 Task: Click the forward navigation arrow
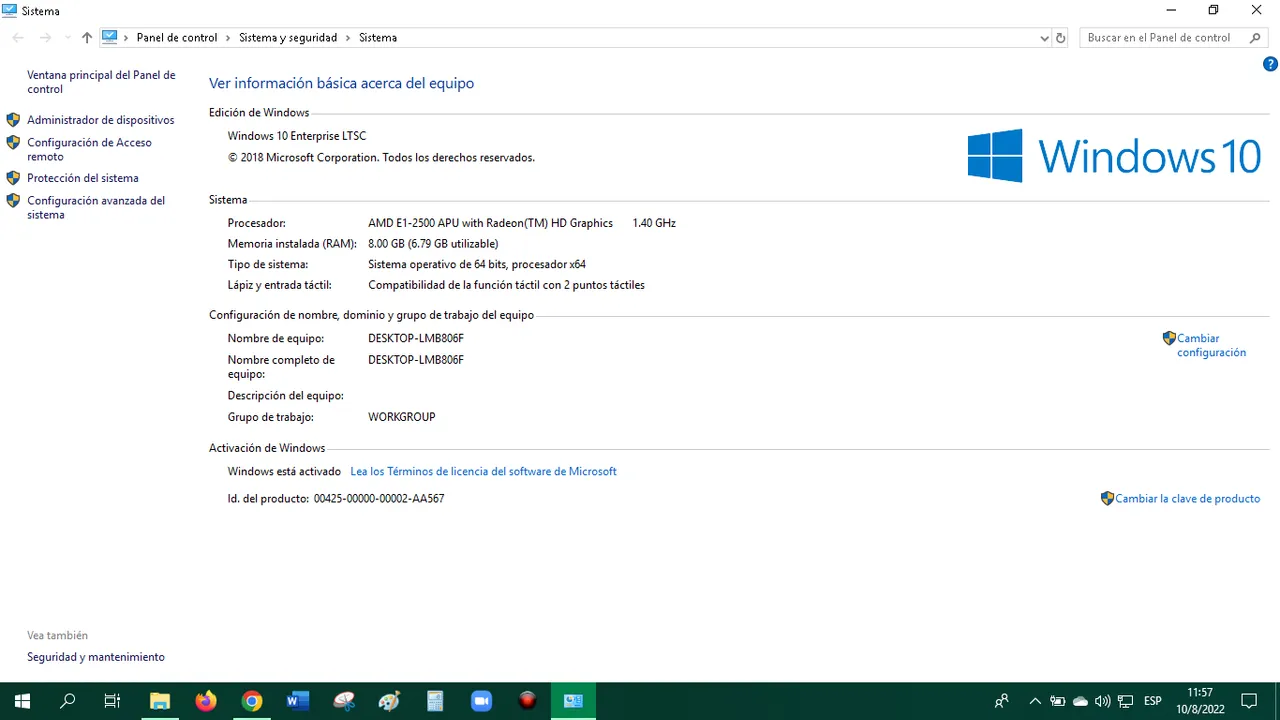[x=45, y=38]
